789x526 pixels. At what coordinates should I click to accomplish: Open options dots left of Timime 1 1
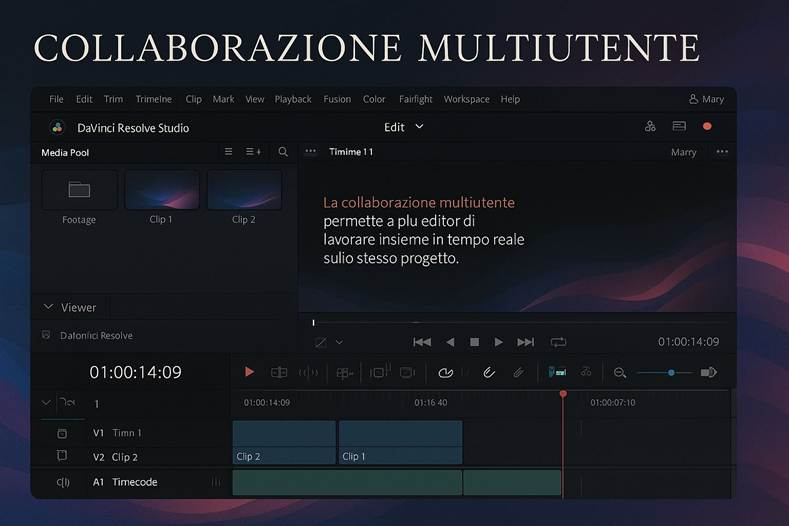pos(310,151)
